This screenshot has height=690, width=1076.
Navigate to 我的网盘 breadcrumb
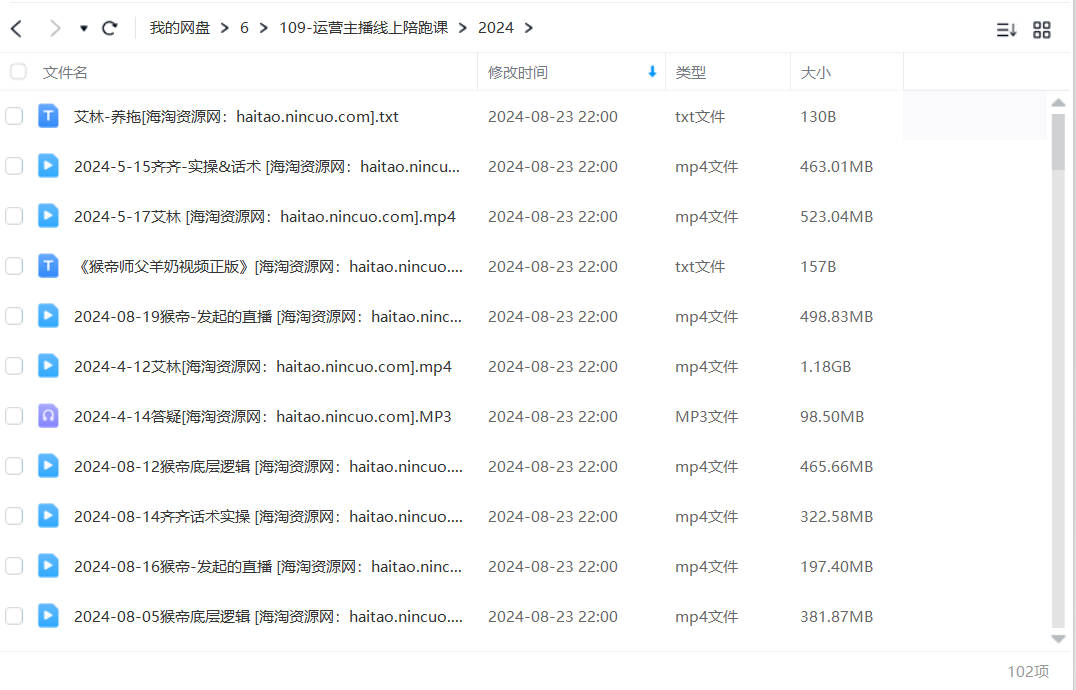pos(180,28)
